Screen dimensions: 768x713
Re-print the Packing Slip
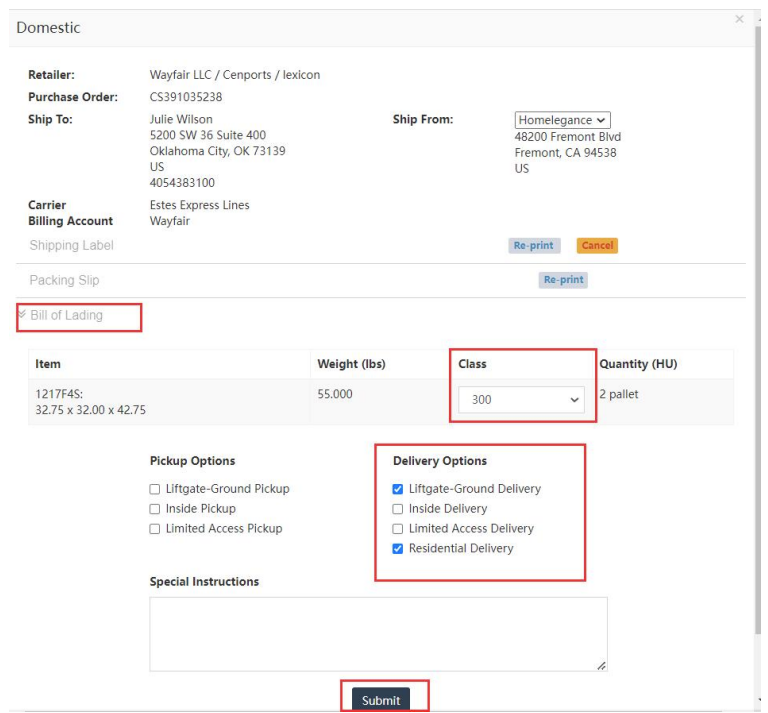[563, 280]
